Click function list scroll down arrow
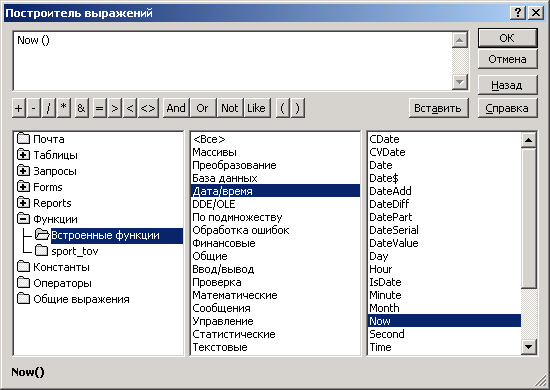550x390 pixels. click(529, 347)
